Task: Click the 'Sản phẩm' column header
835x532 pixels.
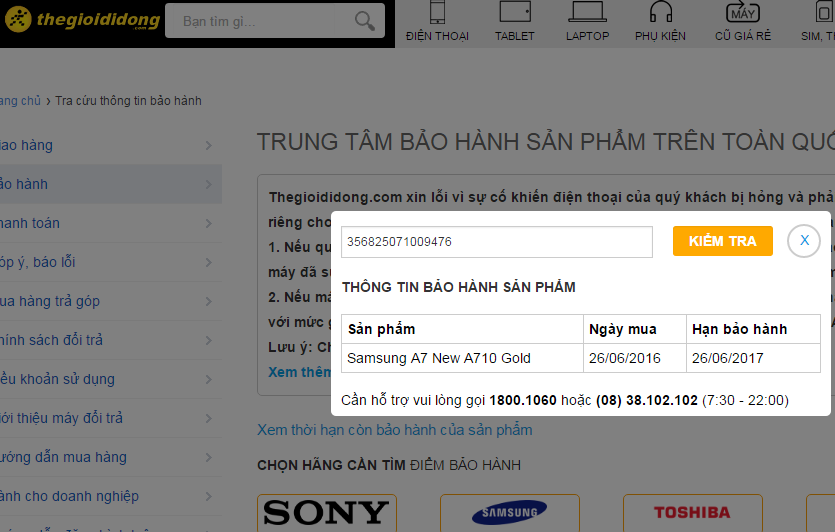Action: point(462,329)
